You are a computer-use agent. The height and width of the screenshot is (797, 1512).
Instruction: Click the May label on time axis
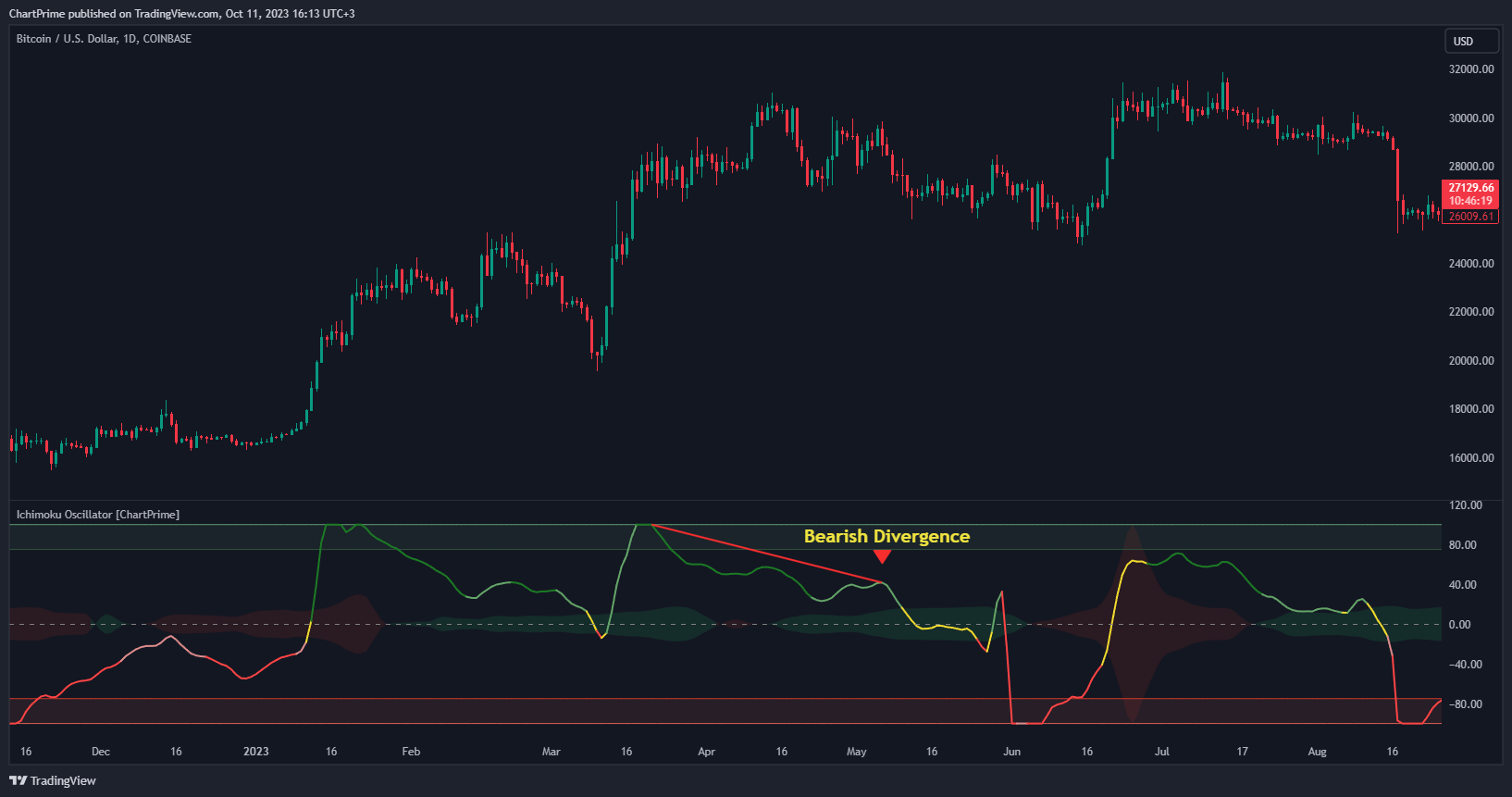[x=857, y=752]
